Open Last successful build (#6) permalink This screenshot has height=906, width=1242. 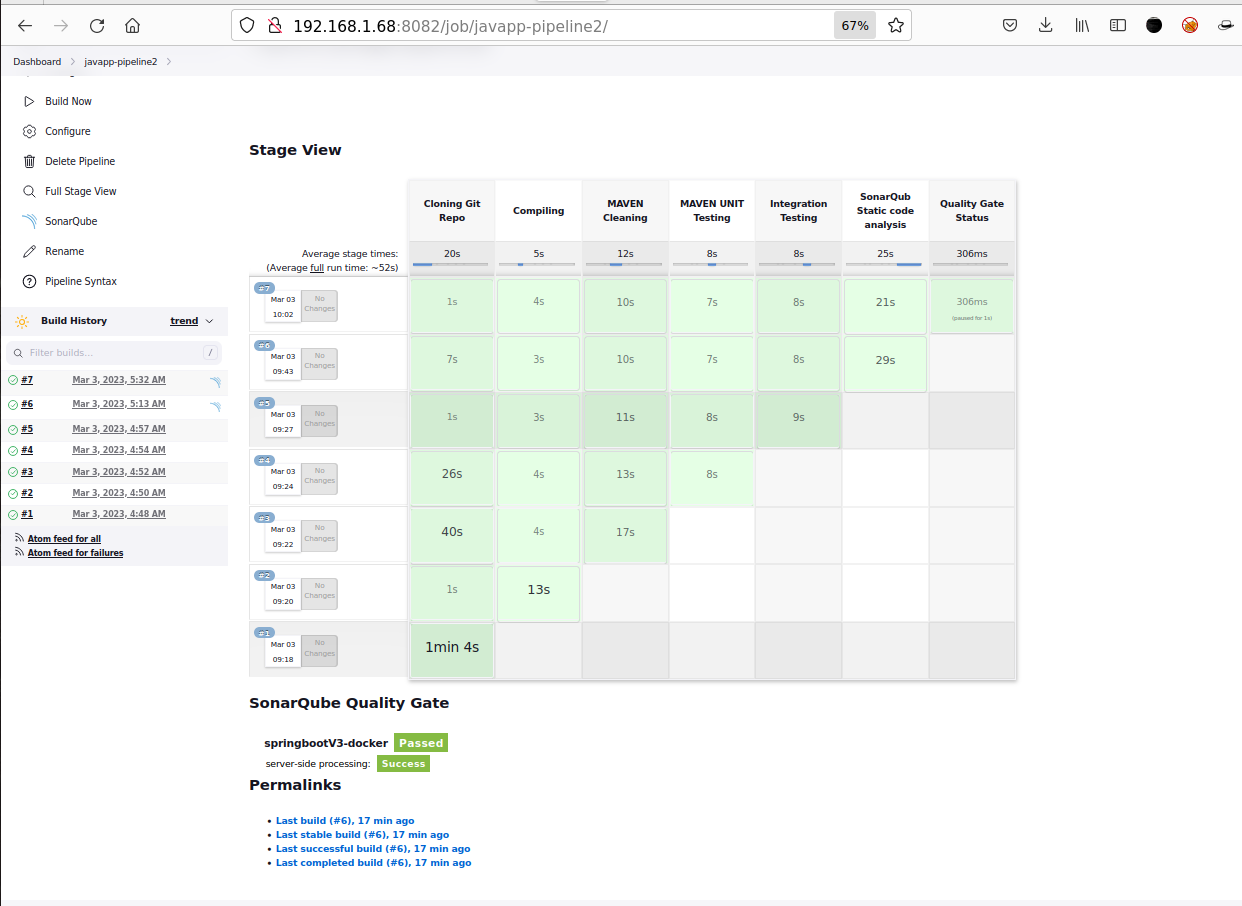tap(373, 848)
